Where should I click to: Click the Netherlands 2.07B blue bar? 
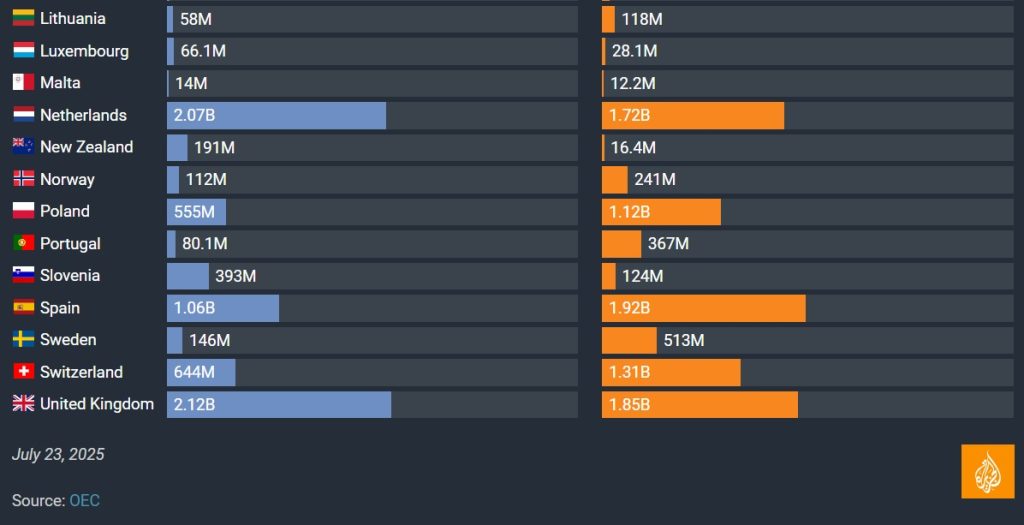(x=276, y=115)
